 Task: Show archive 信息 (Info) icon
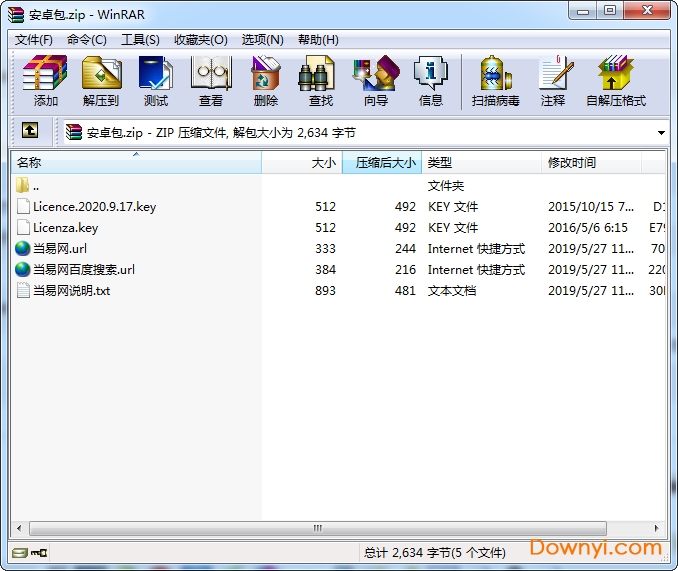(430, 81)
